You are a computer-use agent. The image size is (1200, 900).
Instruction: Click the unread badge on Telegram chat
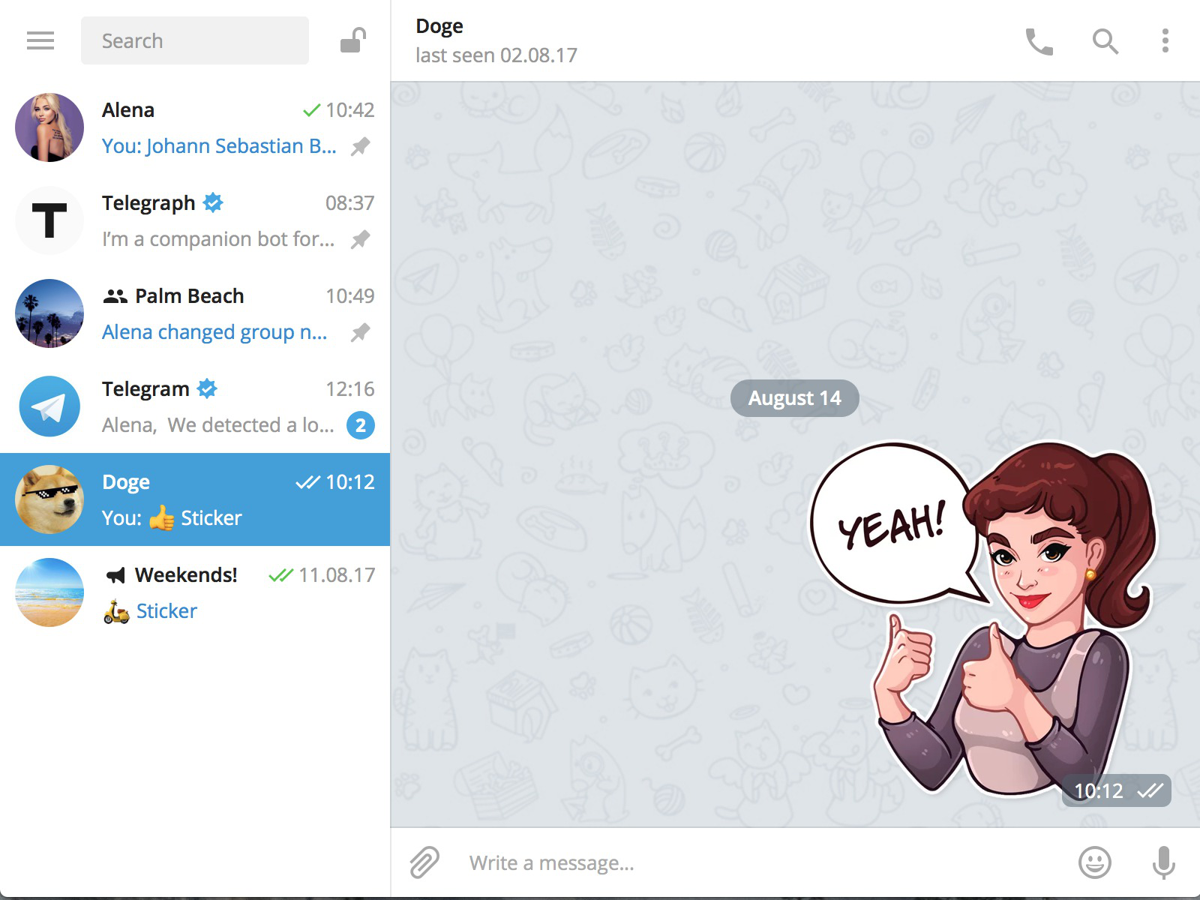point(360,426)
